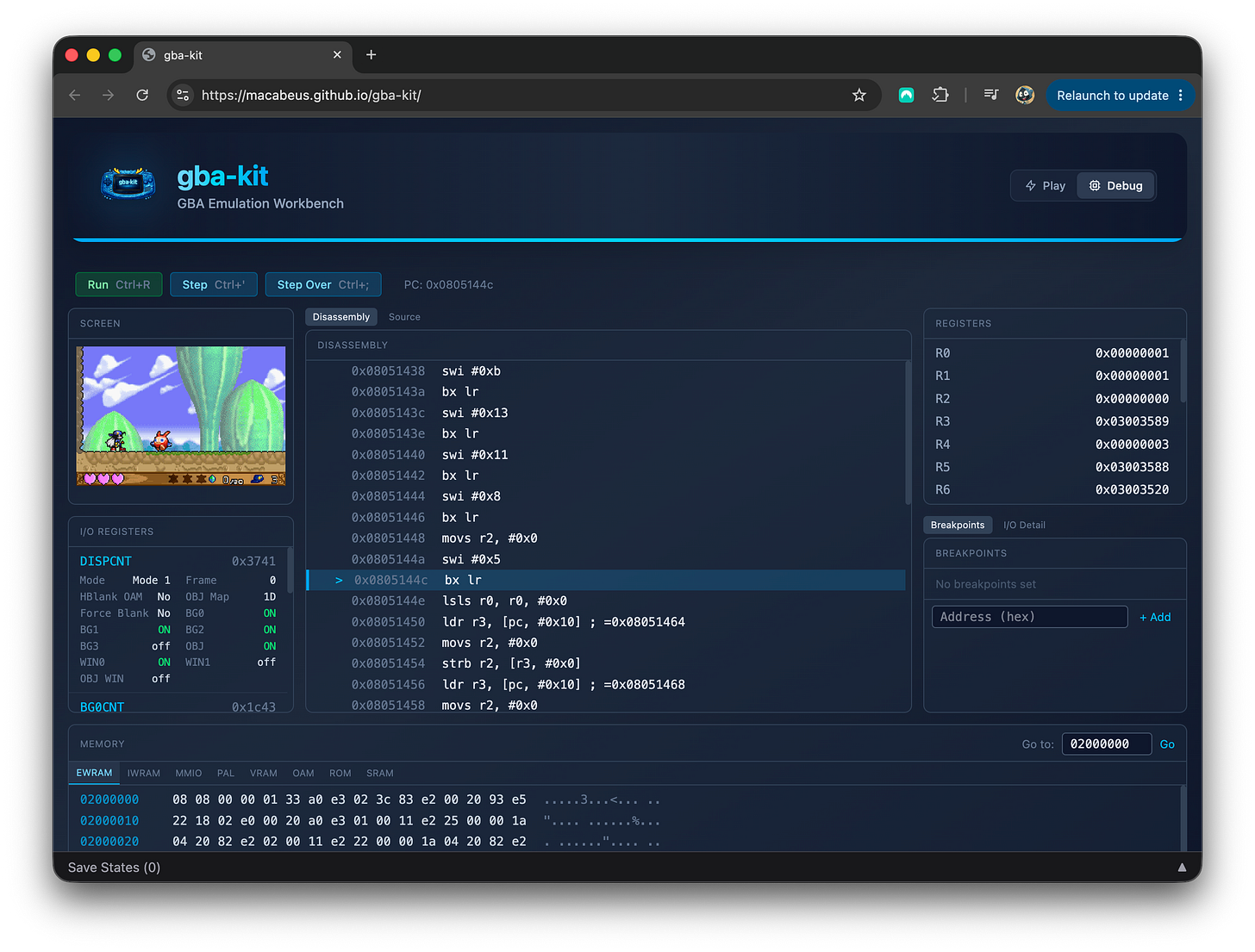This screenshot has width=1255, height=952.
Task: Click the gba-kit handheld console logo
Action: (128, 184)
